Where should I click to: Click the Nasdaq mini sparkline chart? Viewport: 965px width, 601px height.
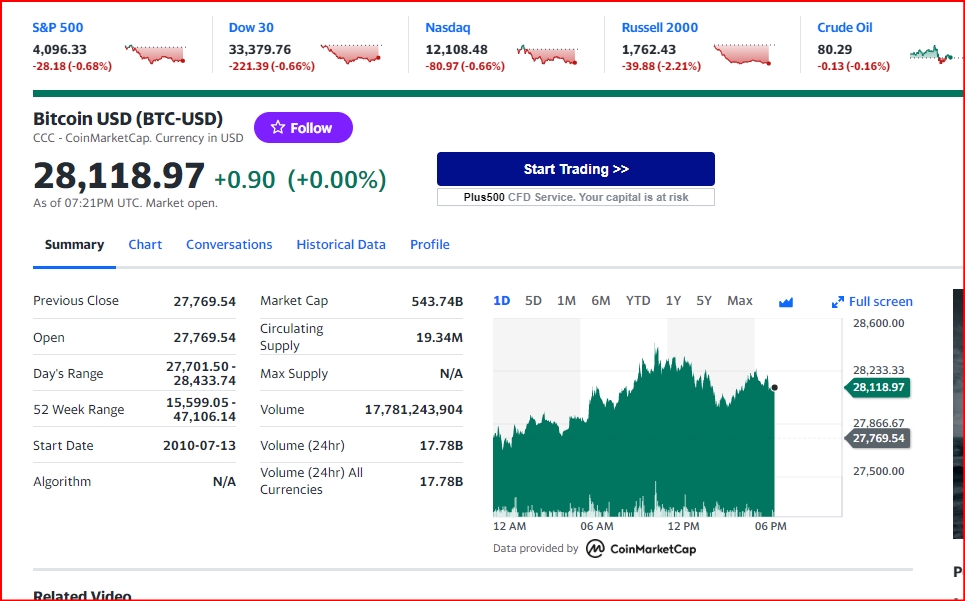click(x=547, y=53)
